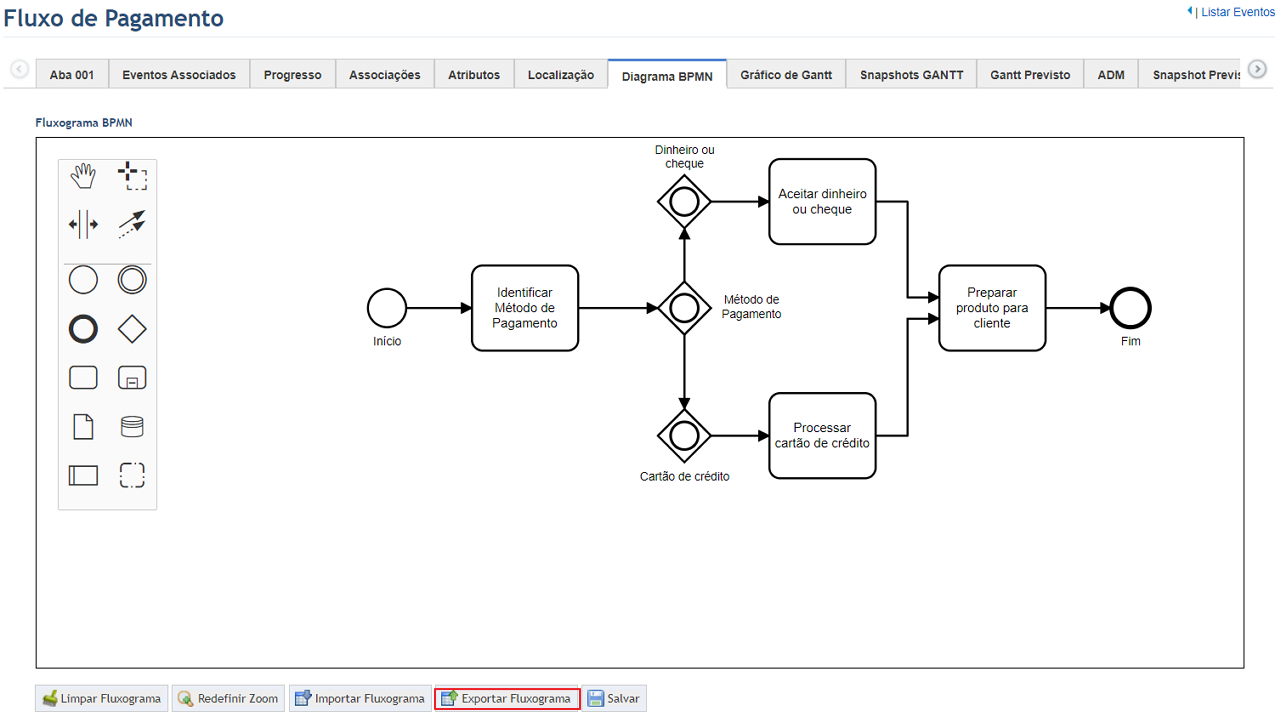1275x717 pixels.
Task: Pick the Subprocess shape in palette
Action: (132, 377)
